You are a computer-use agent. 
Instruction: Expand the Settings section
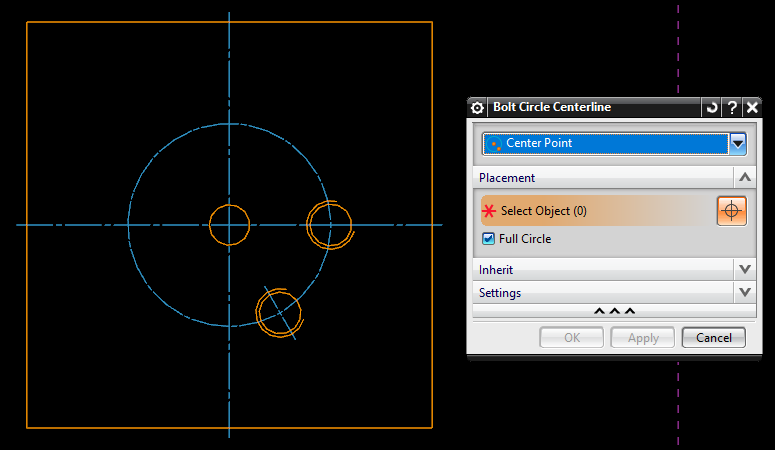[744, 293]
